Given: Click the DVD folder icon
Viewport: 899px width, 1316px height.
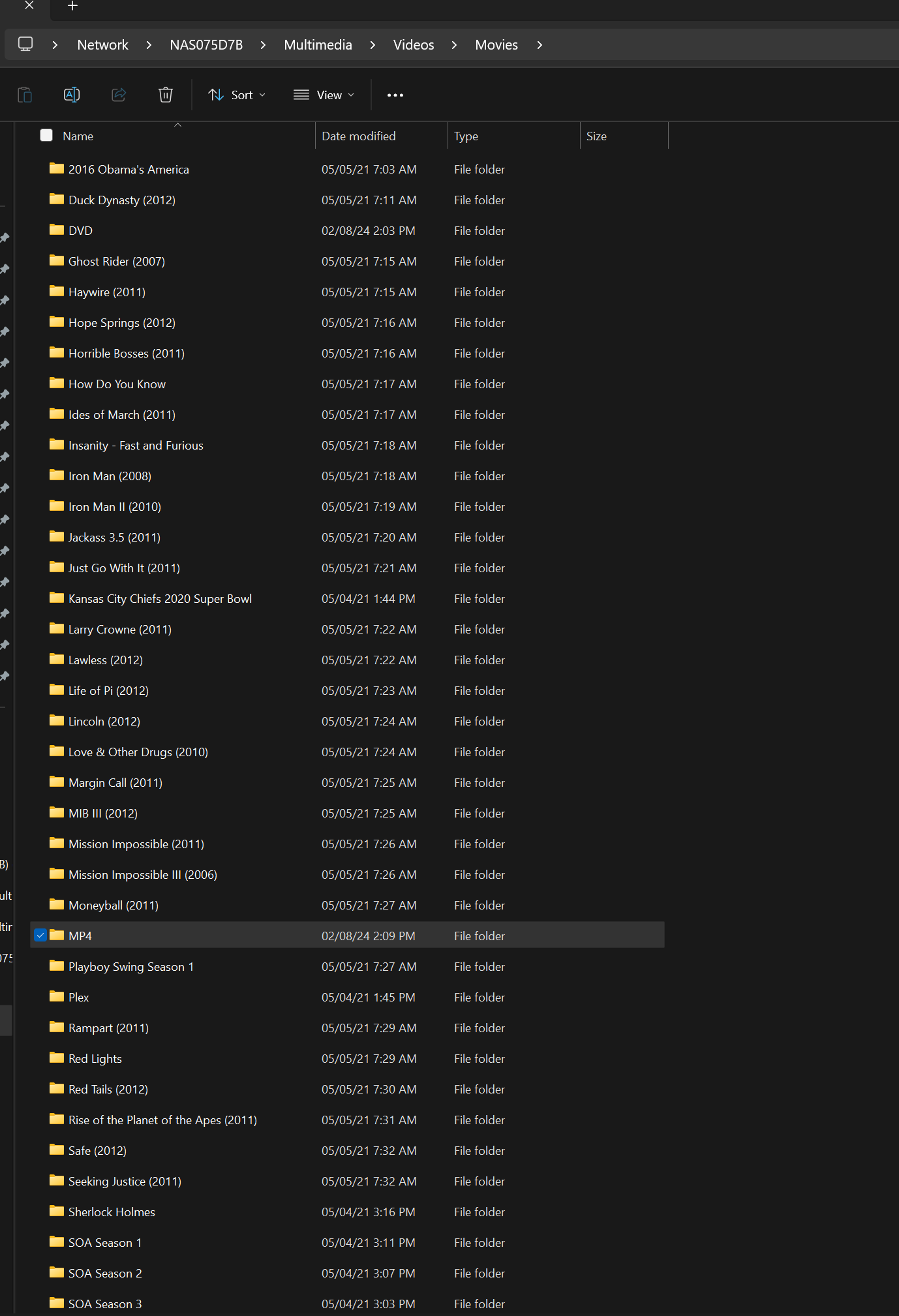Looking at the screenshot, I should (x=57, y=230).
